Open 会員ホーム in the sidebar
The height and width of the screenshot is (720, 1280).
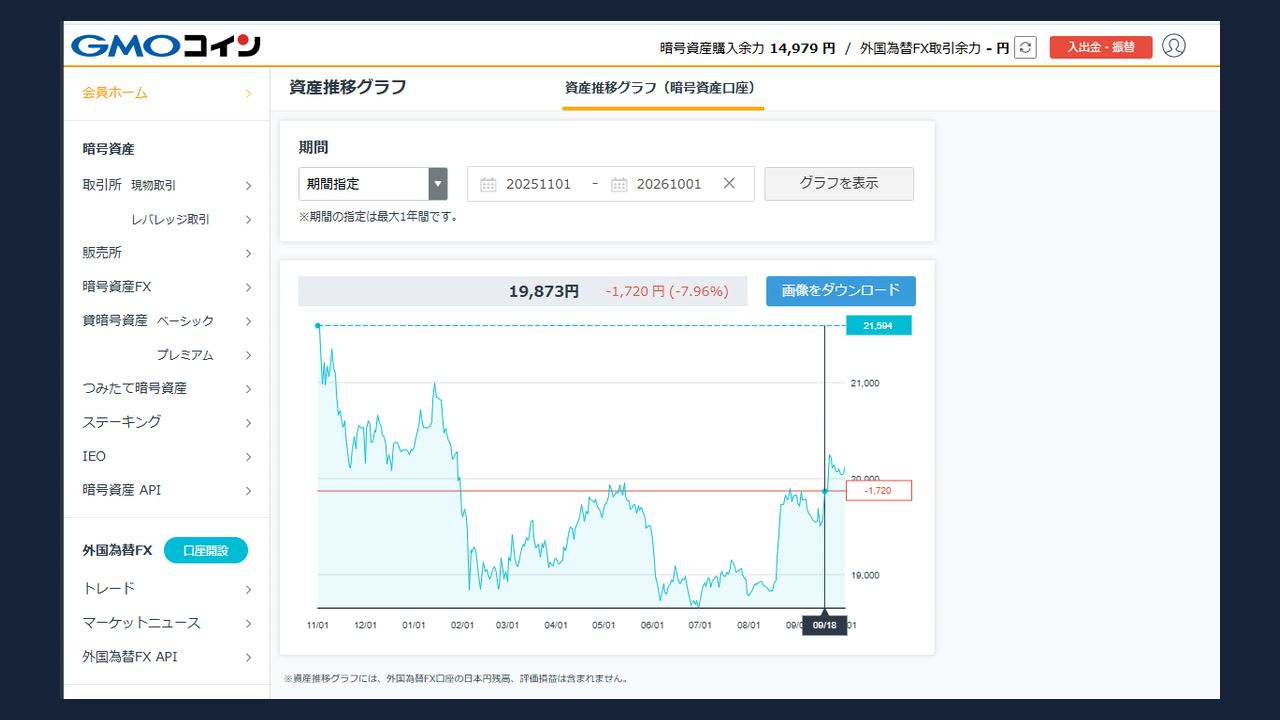pos(115,93)
